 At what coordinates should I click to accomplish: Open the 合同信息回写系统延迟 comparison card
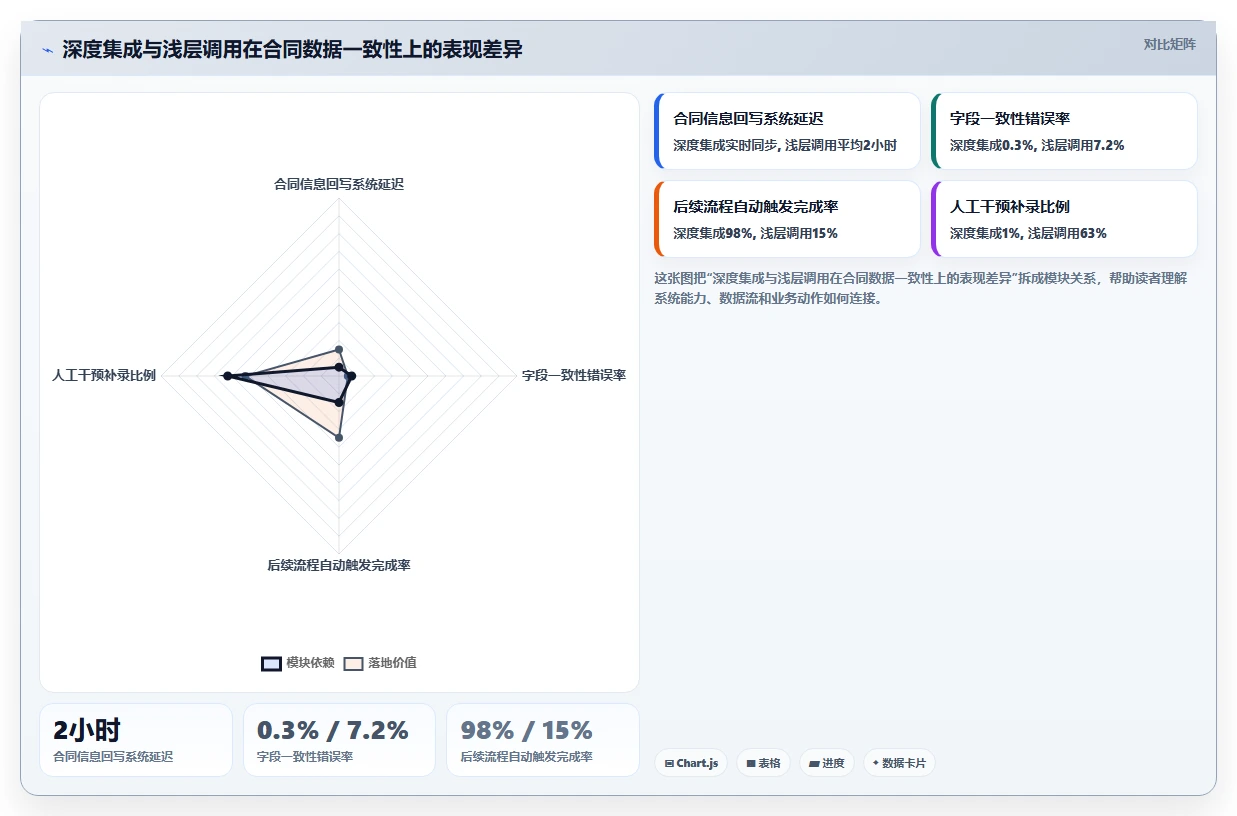click(787, 131)
